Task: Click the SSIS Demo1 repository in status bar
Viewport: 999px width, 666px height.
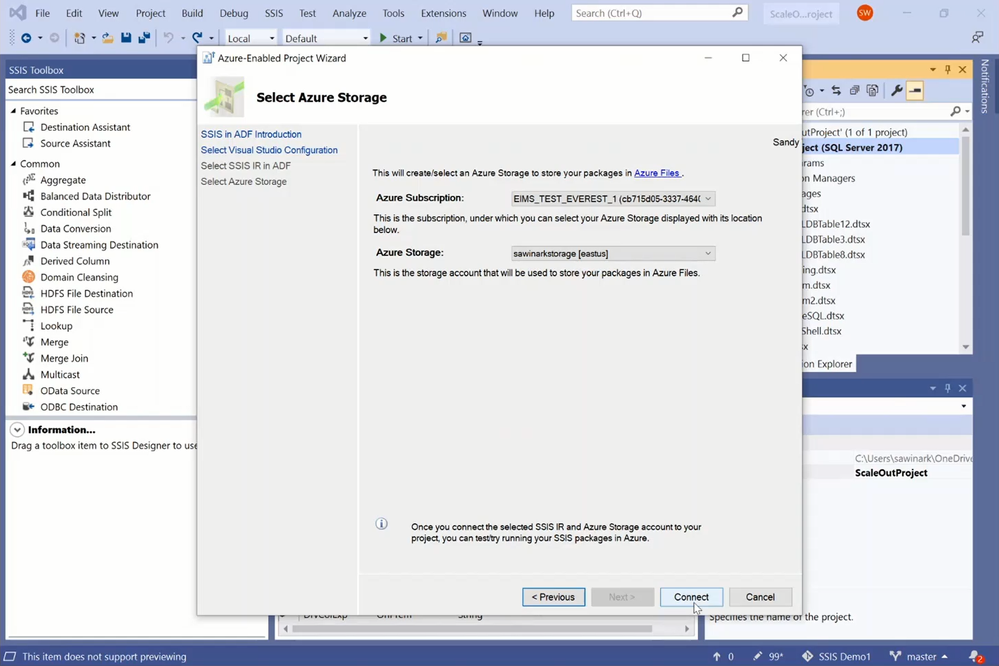Action: coord(836,656)
